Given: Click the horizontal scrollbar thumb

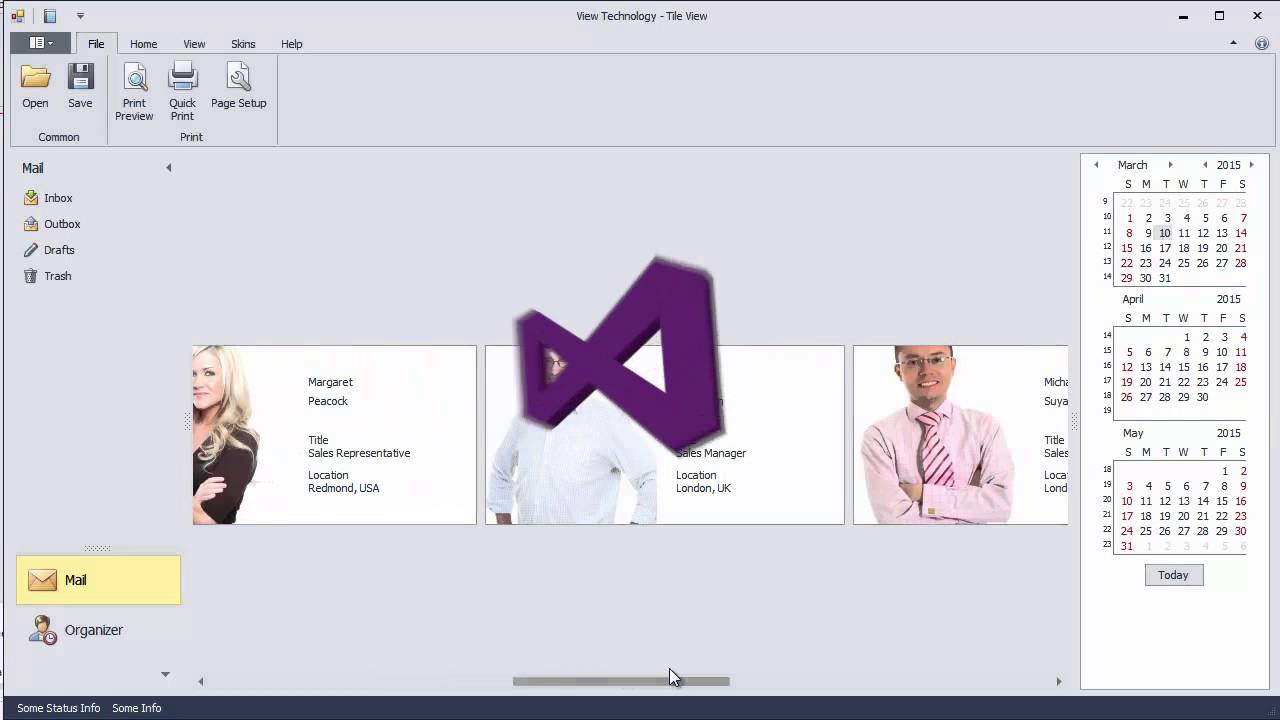Looking at the screenshot, I should [x=621, y=681].
